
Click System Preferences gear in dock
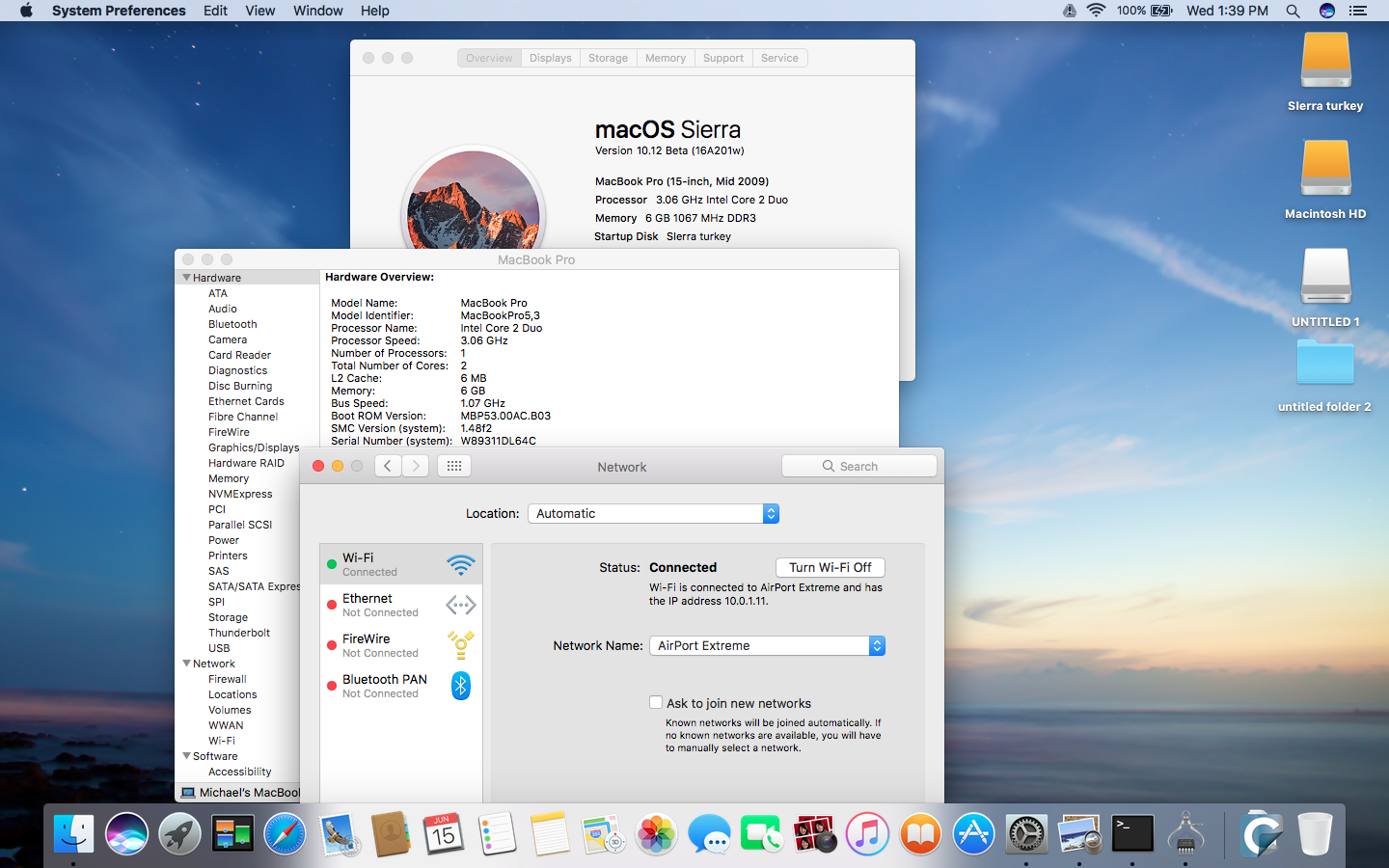tap(1026, 834)
